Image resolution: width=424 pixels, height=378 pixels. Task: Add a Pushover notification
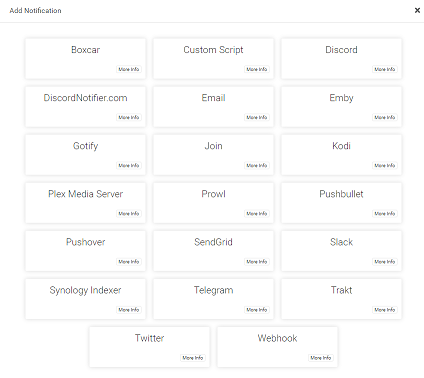click(x=85, y=251)
